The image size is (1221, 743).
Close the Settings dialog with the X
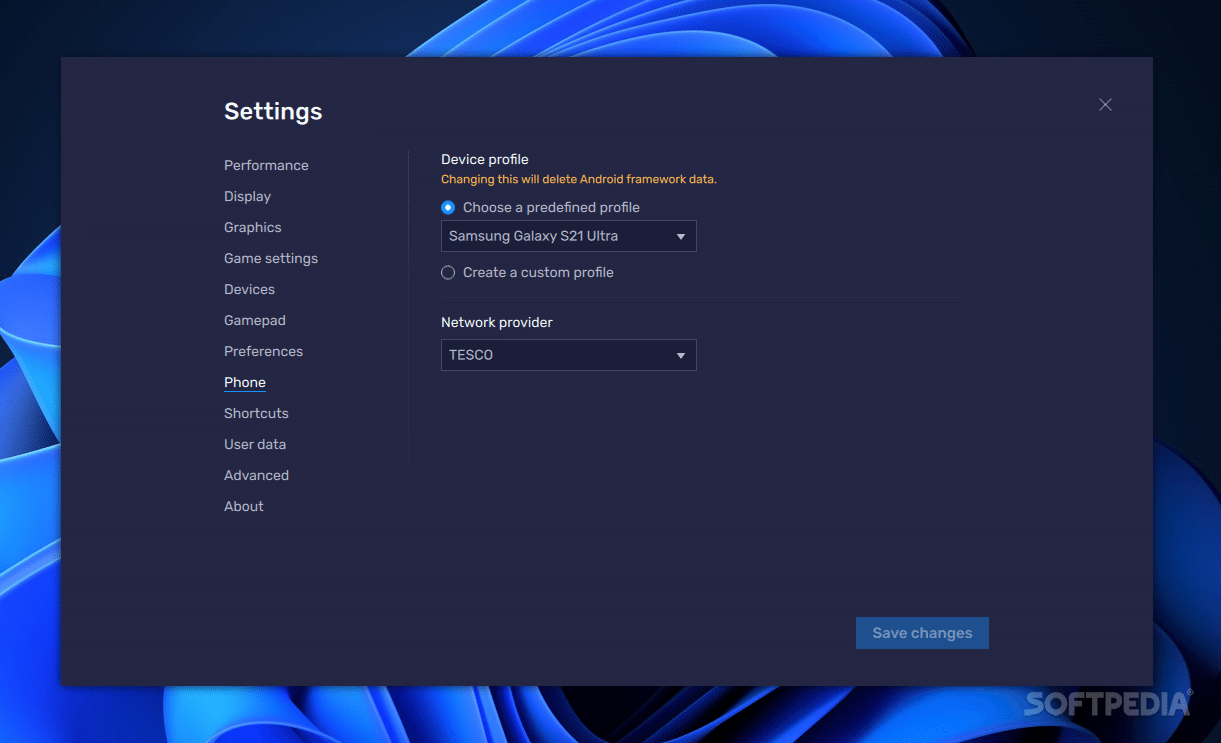[x=1105, y=105]
